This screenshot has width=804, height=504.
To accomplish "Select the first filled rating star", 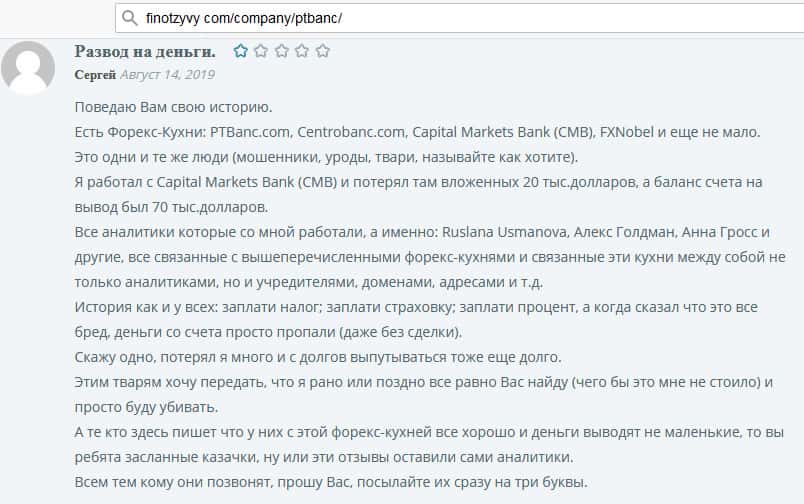I will point(241,51).
